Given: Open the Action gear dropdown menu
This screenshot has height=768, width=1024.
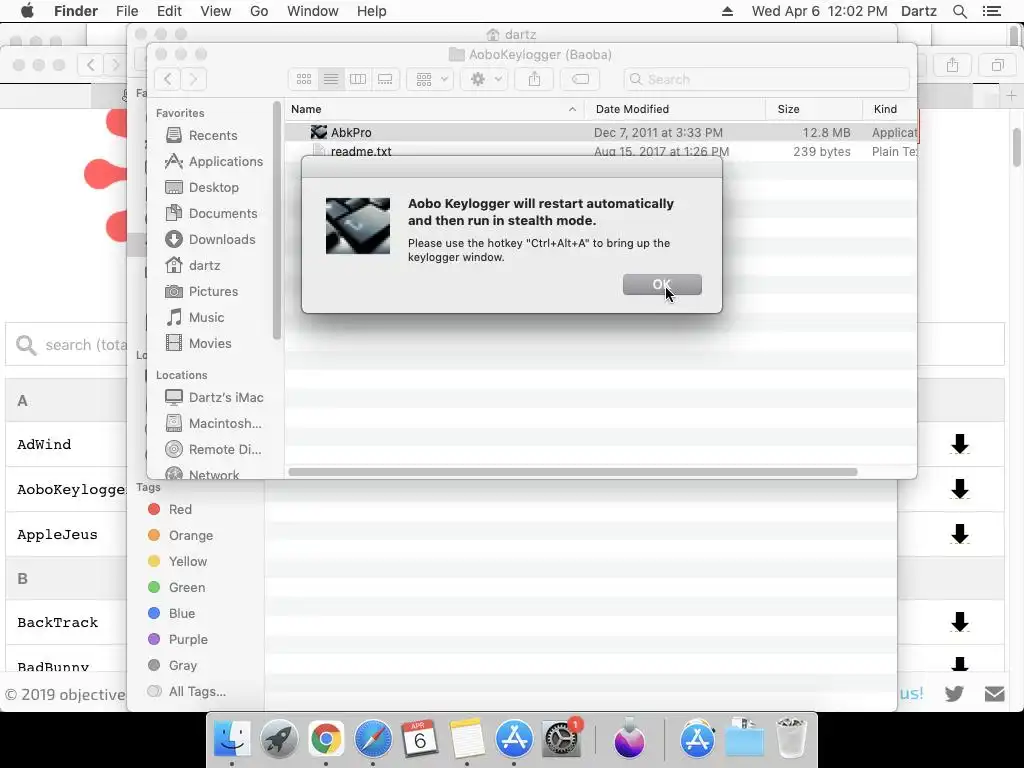Looking at the screenshot, I should pyautogui.click(x=484, y=79).
